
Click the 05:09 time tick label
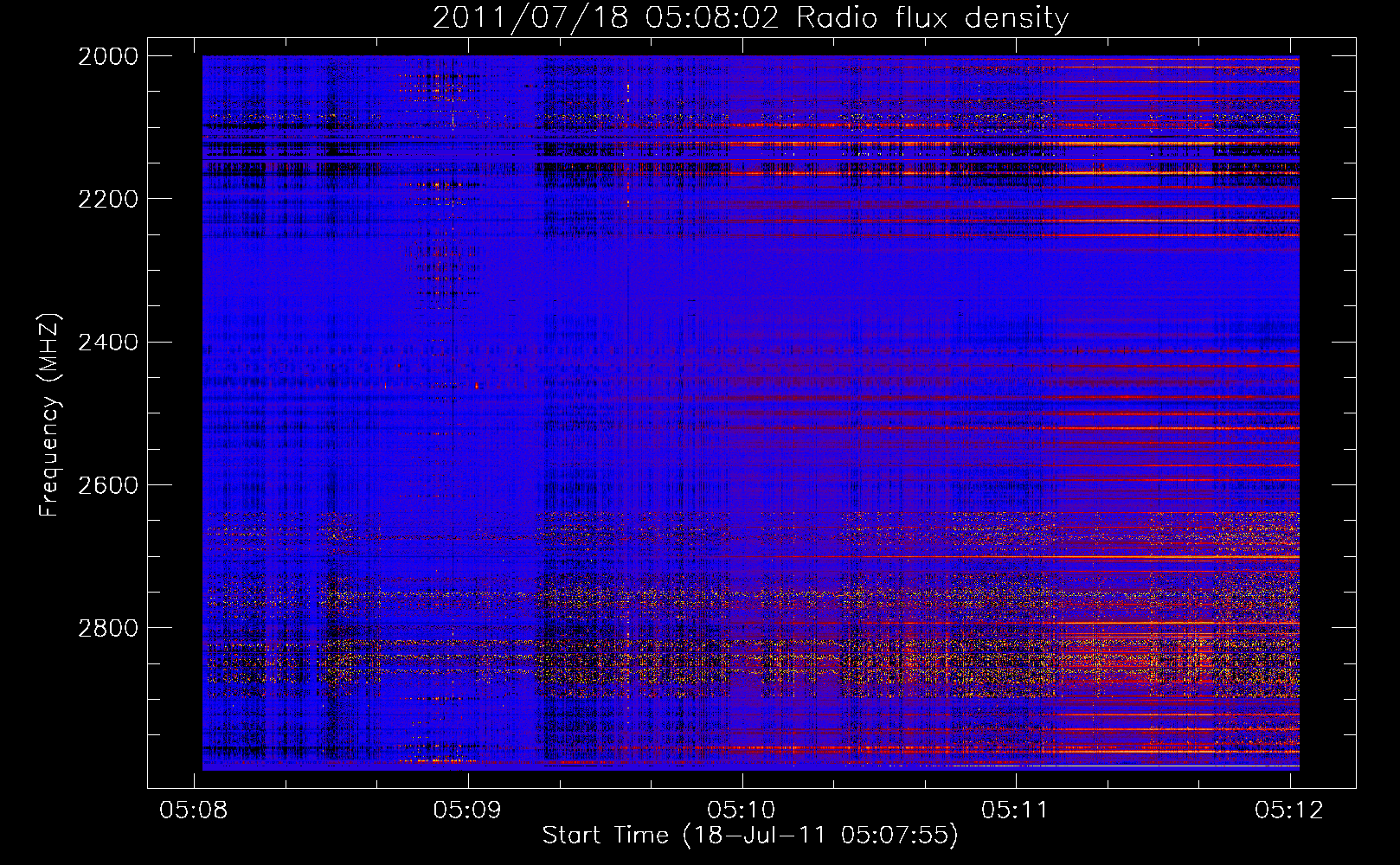468,810
